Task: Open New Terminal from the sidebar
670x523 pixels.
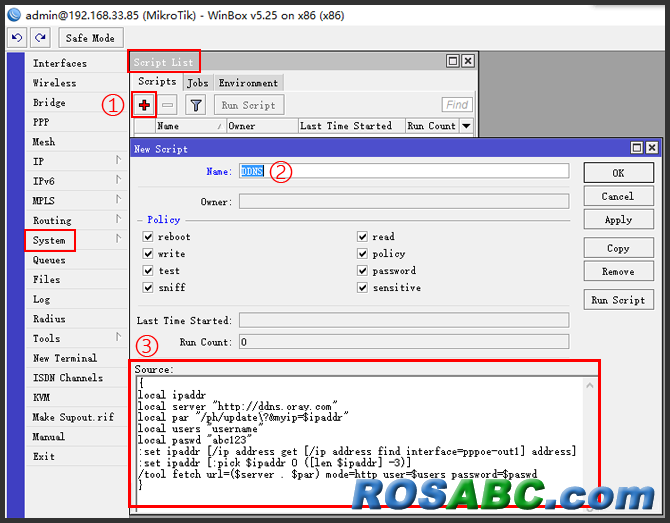Action: [x=76, y=358]
